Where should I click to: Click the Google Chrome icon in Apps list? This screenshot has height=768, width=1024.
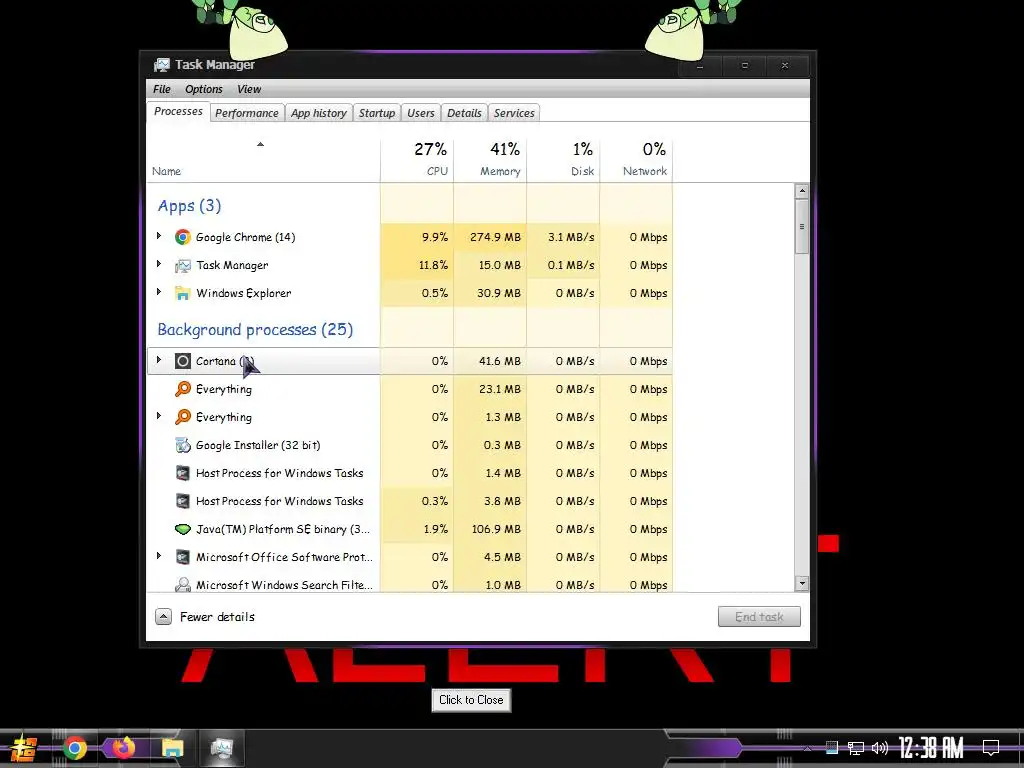183,237
